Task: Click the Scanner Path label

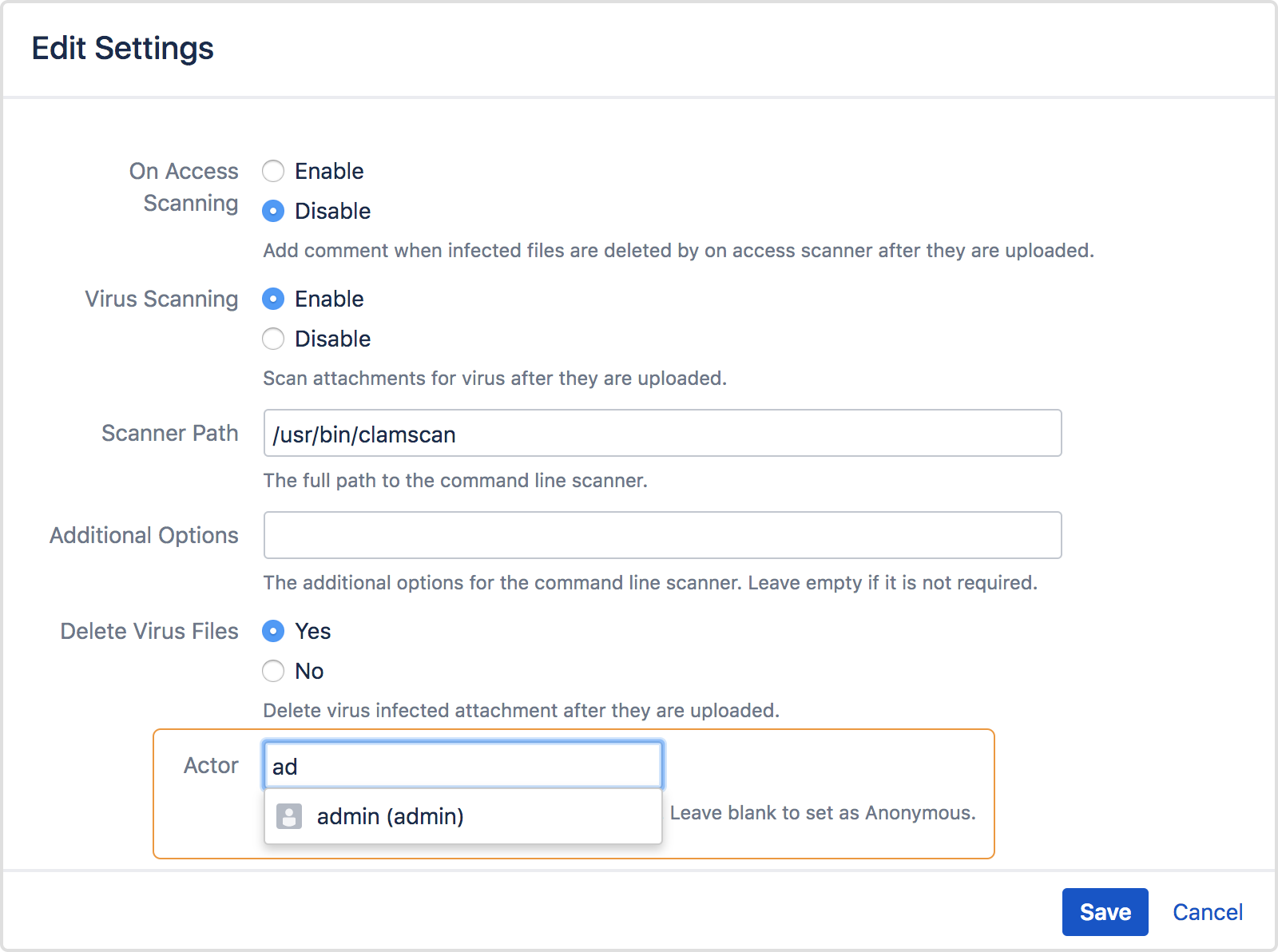Action: pyautogui.click(x=169, y=434)
